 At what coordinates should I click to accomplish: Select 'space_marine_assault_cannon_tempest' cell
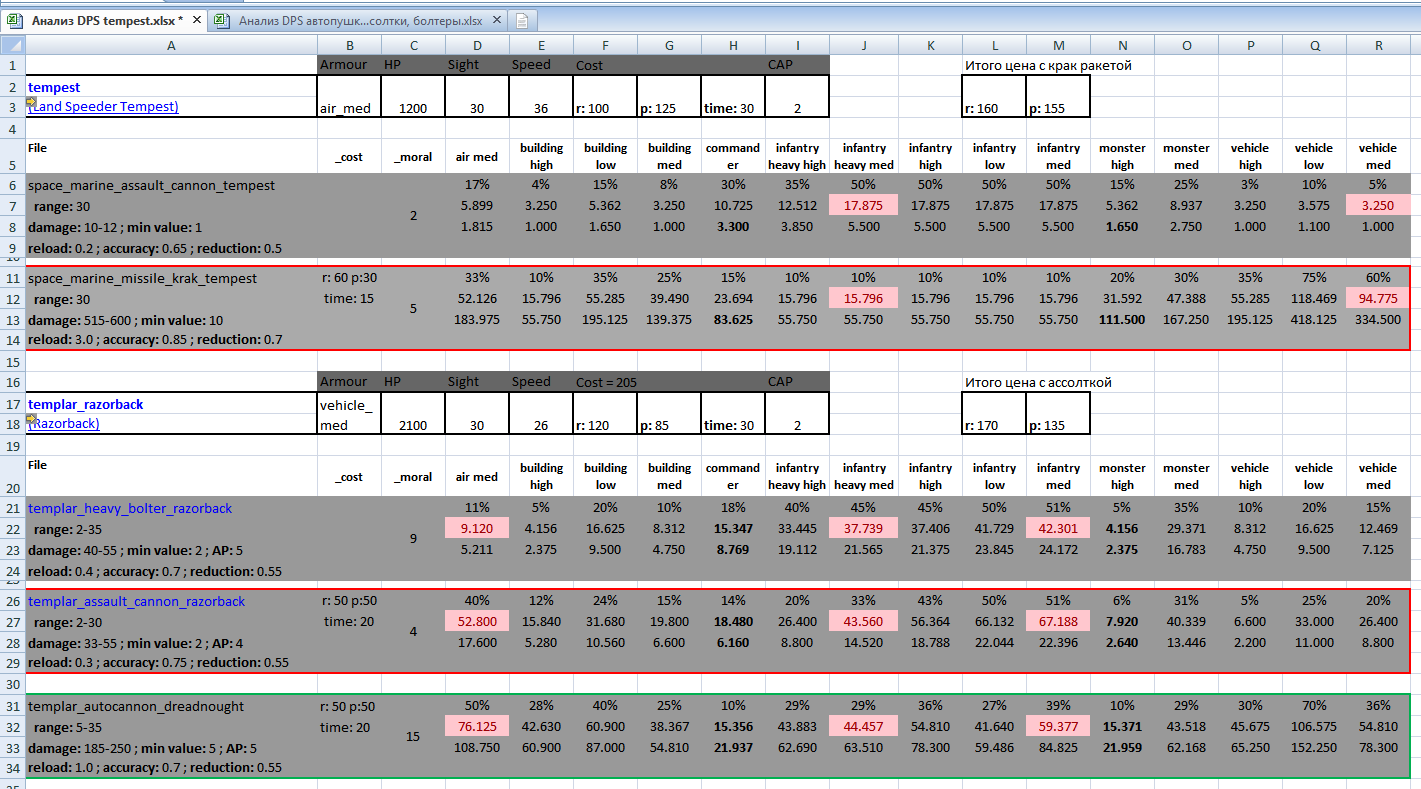tap(171, 185)
